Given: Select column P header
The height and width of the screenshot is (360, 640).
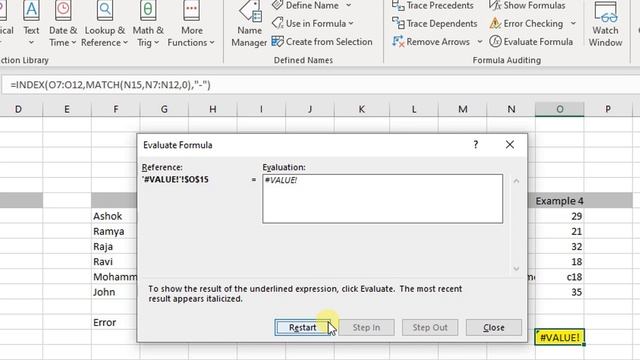Looking at the screenshot, I should click(x=608, y=109).
